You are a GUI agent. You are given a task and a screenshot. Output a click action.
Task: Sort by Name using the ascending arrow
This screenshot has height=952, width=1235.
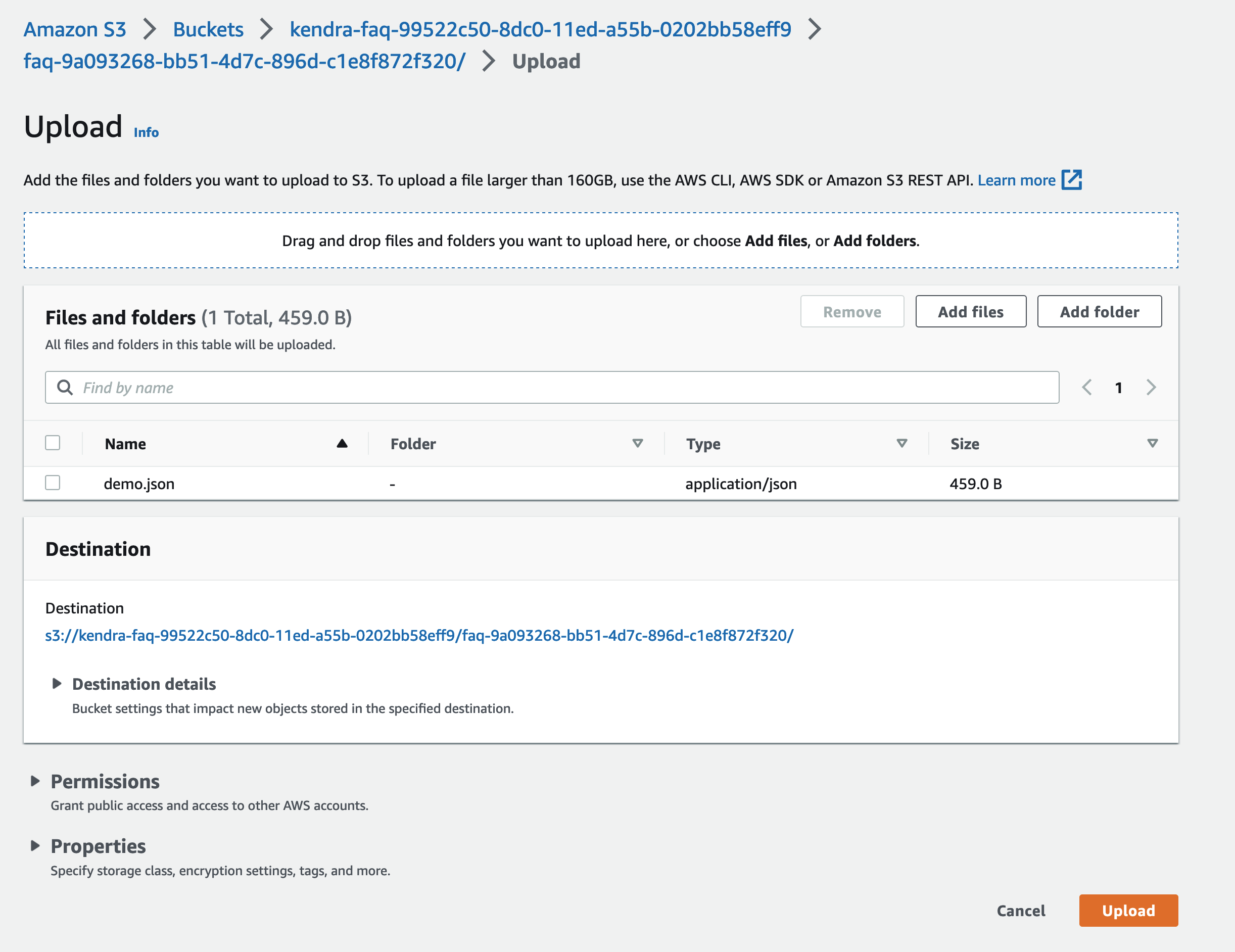(342, 443)
